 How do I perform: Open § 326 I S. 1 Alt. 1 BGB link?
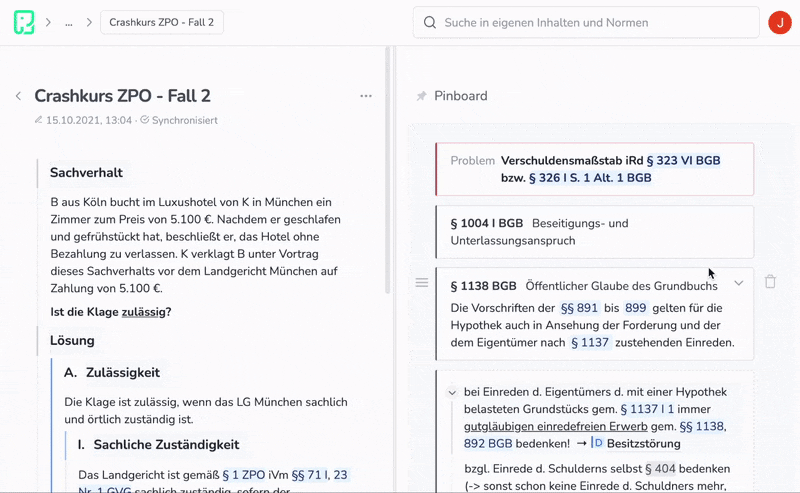[x=590, y=178]
